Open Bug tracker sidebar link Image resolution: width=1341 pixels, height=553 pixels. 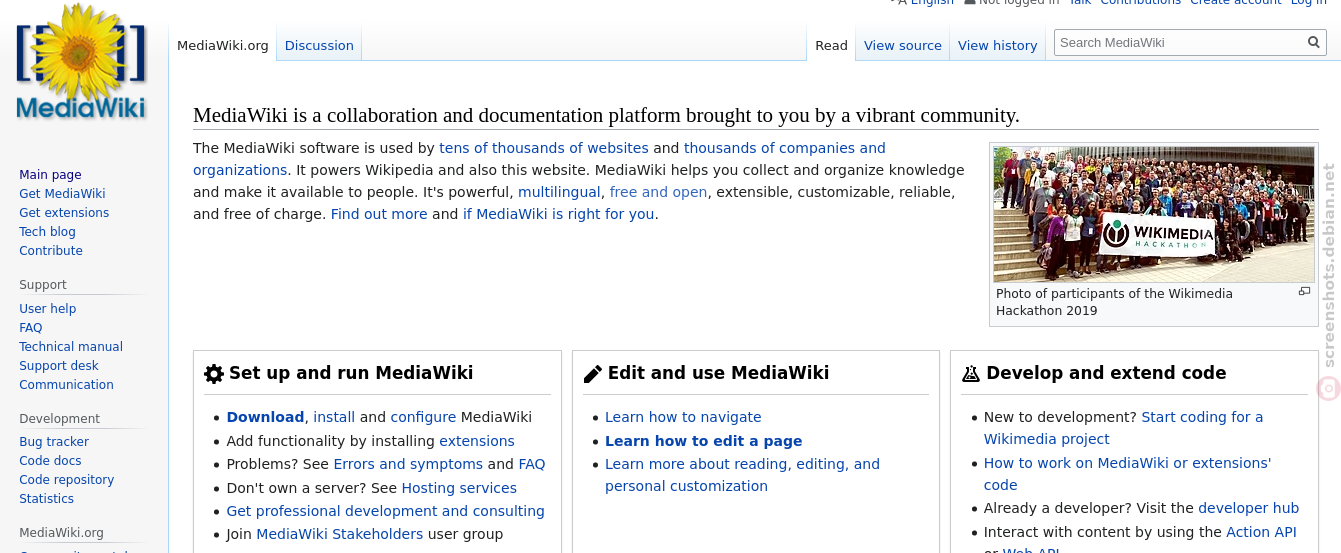(54, 442)
